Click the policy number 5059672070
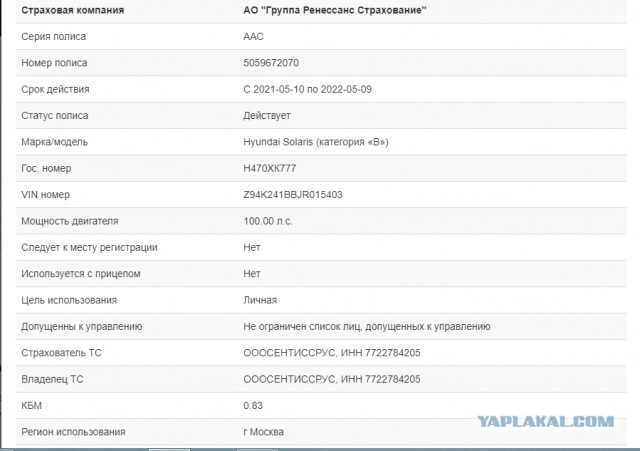 (271, 63)
